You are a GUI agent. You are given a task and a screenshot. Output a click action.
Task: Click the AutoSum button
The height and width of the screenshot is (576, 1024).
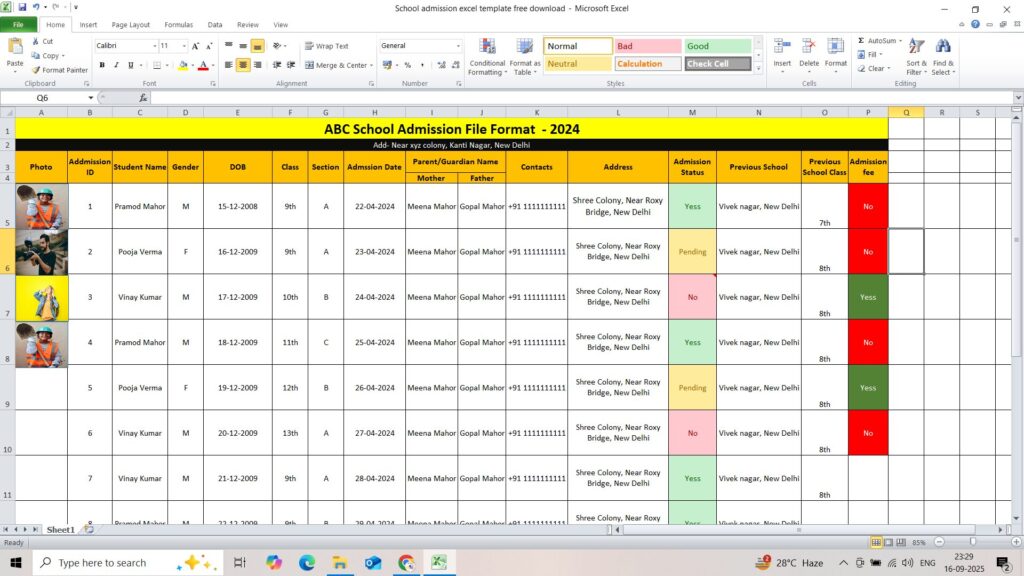(877, 41)
